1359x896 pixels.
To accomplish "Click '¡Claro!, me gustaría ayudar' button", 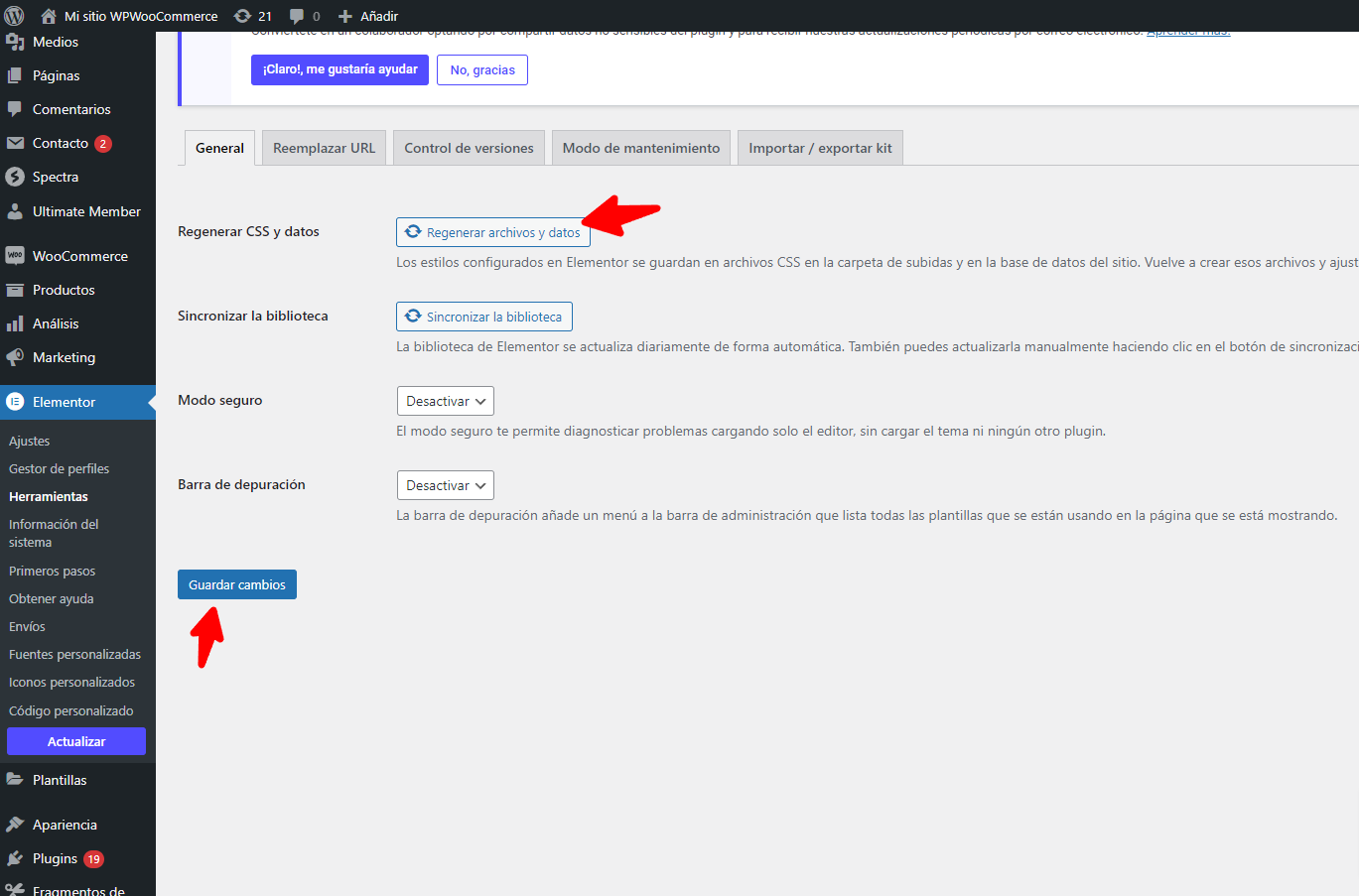I will tap(340, 69).
